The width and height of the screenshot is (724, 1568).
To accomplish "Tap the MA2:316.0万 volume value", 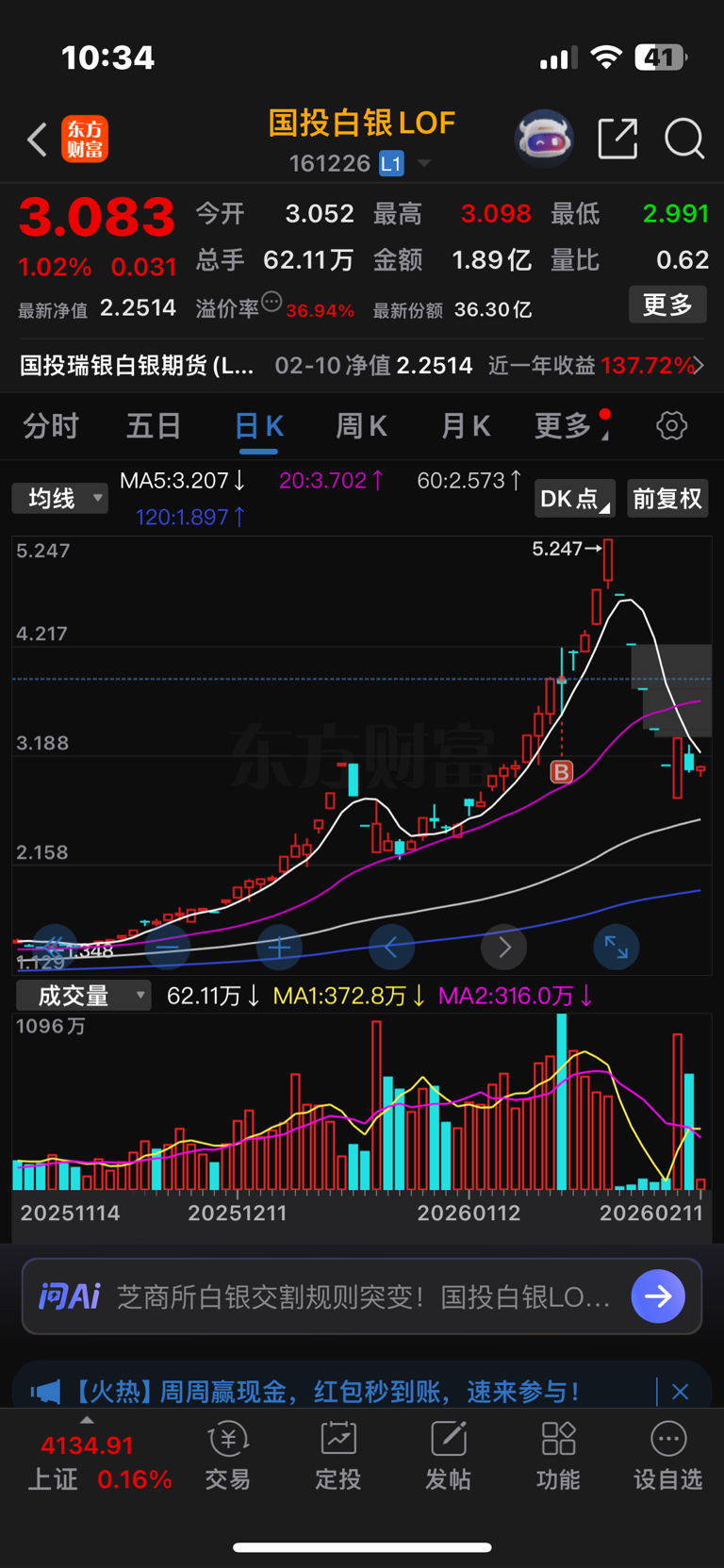I will [x=516, y=996].
